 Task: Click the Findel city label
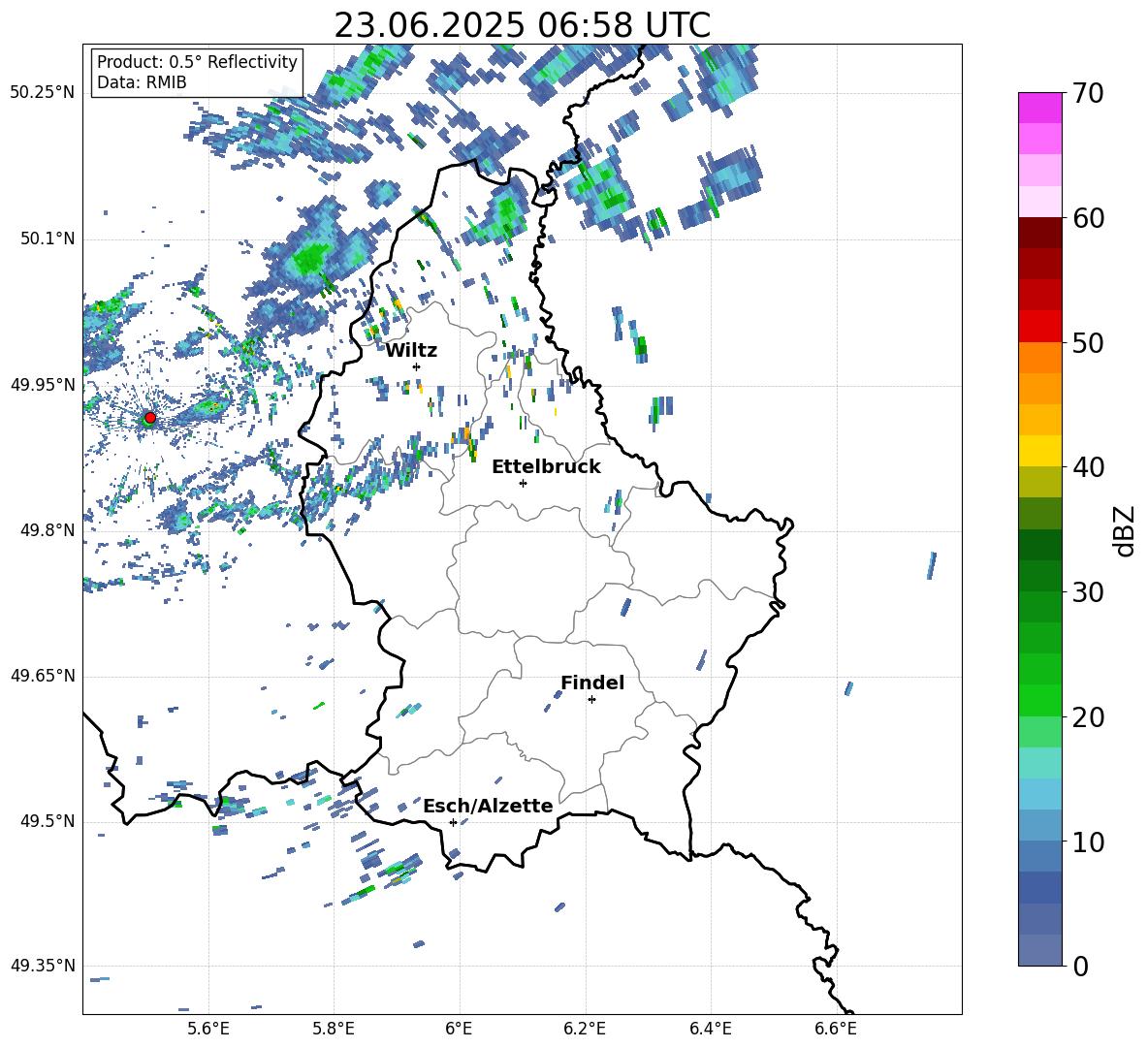592,683
